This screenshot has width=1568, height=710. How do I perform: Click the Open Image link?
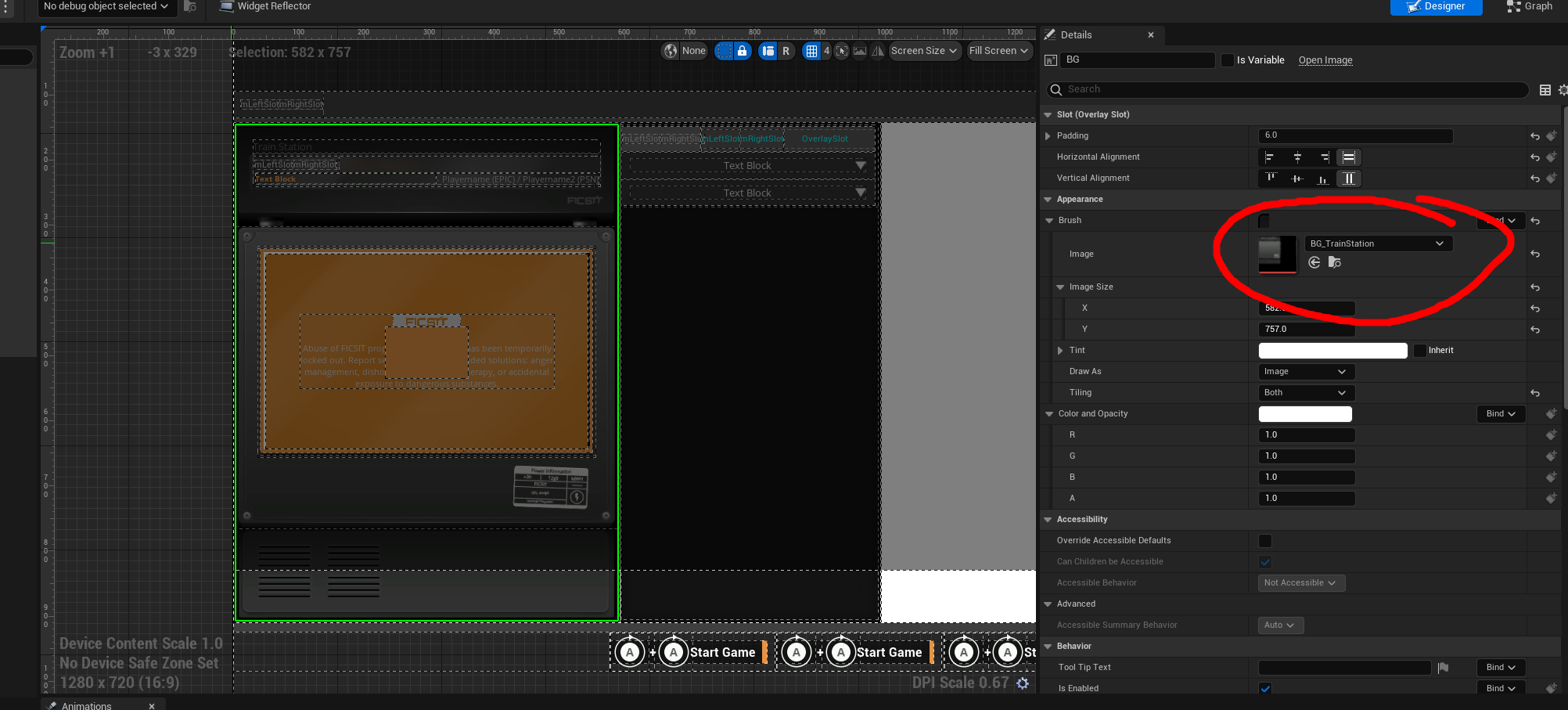(1325, 60)
